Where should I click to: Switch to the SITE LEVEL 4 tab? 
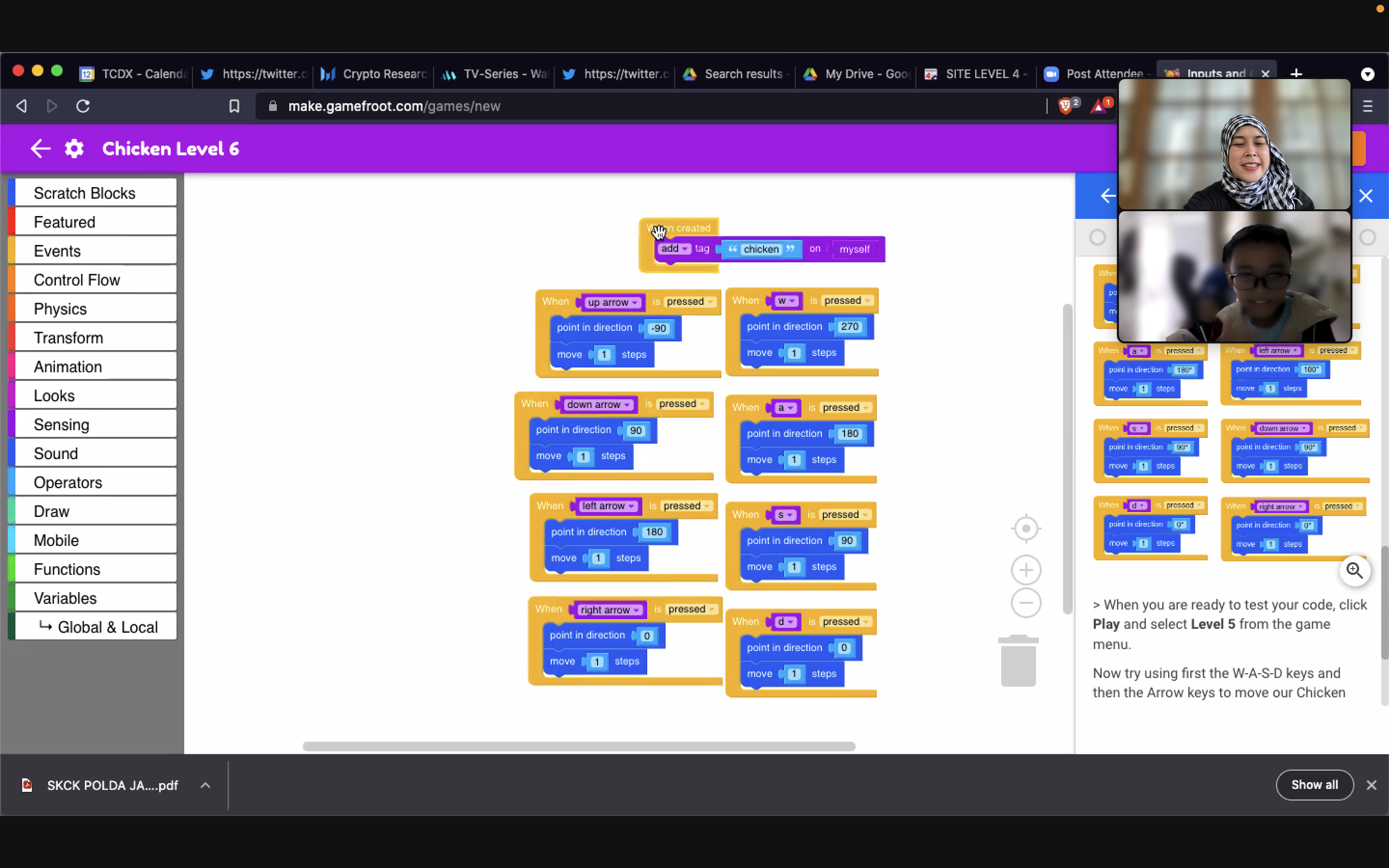tap(976, 74)
